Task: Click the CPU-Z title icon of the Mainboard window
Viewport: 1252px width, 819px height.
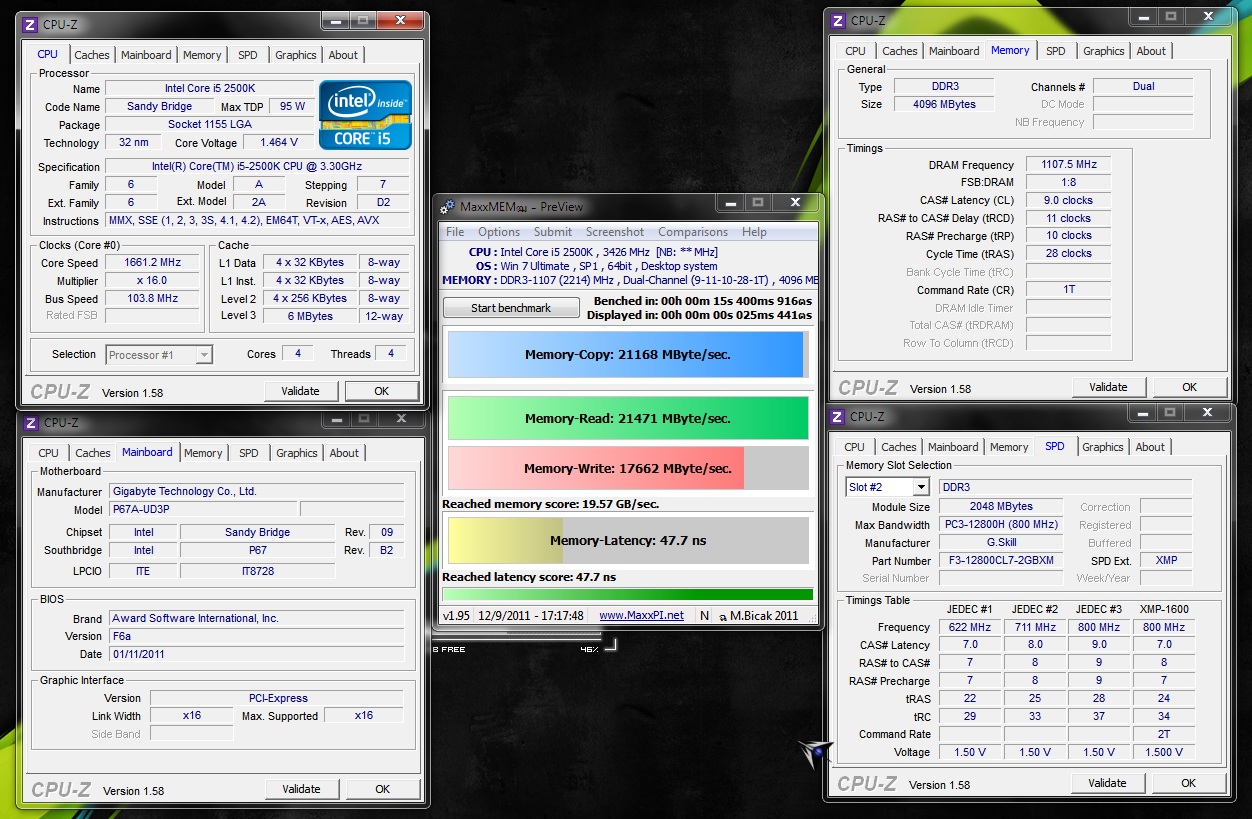Action: (x=31, y=423)
